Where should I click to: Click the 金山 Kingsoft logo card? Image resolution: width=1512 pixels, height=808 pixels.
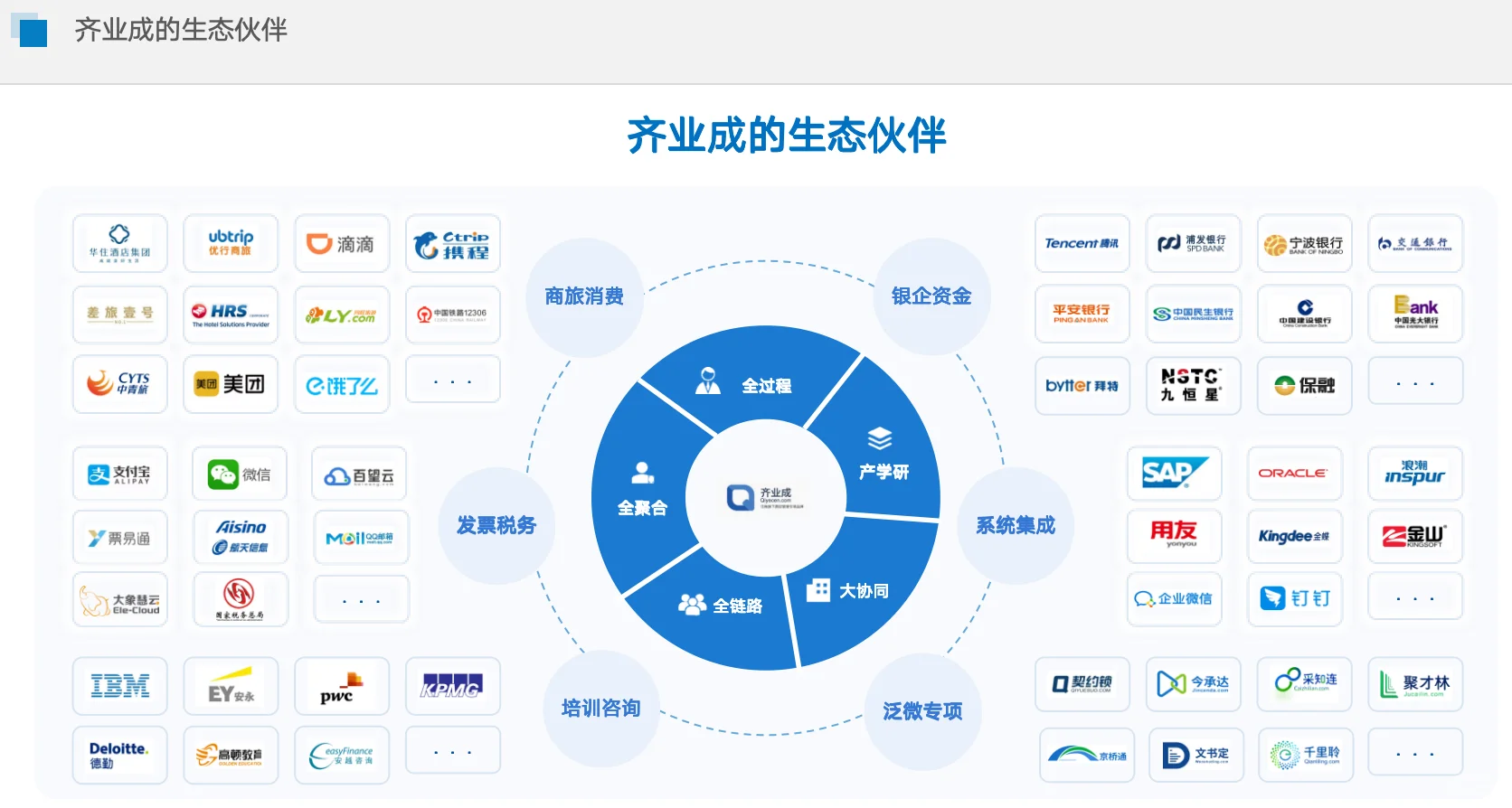click(1415, 536)
